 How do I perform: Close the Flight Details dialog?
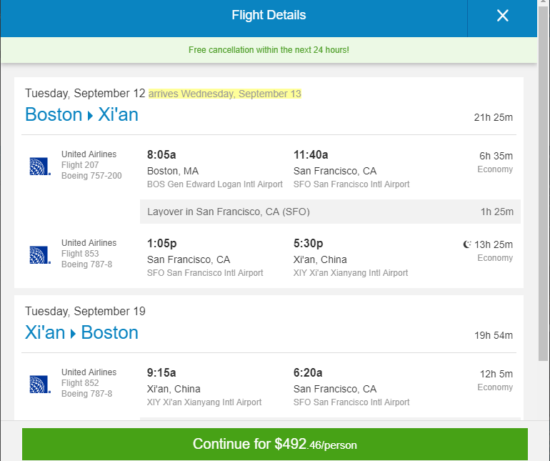pos(502,15)
